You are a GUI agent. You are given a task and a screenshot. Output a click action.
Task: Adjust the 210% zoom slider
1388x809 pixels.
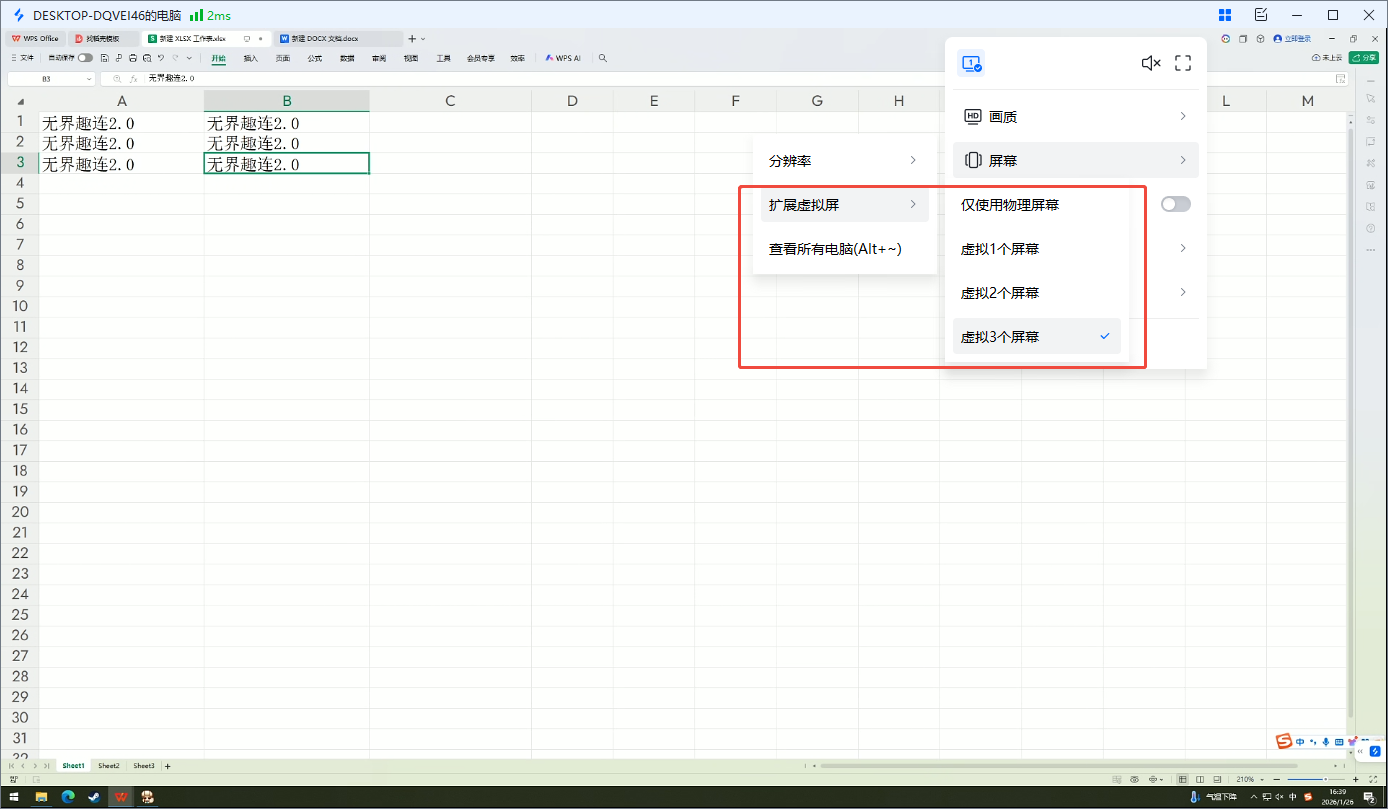(1326, 779)
